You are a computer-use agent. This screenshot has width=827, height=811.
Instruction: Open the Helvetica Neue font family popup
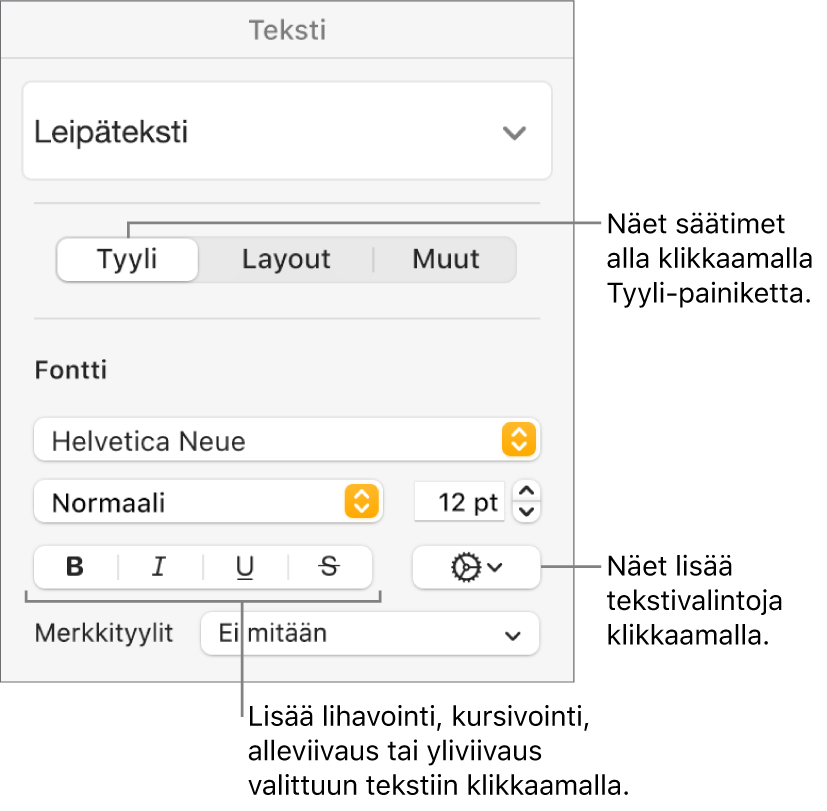point(286,440)
